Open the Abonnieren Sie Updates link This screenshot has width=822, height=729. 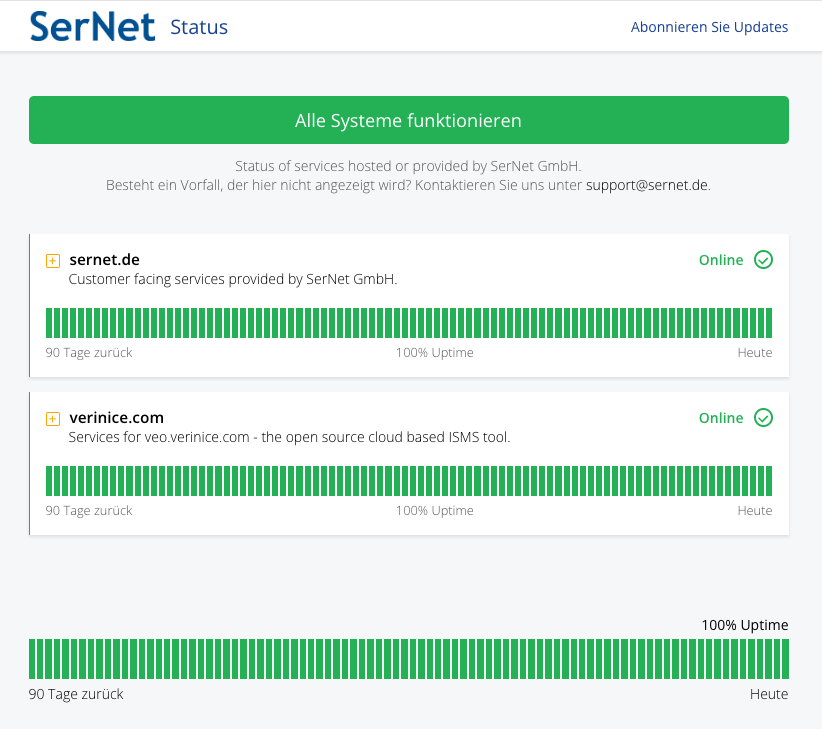pyautogui.click(x=709, y=27)
